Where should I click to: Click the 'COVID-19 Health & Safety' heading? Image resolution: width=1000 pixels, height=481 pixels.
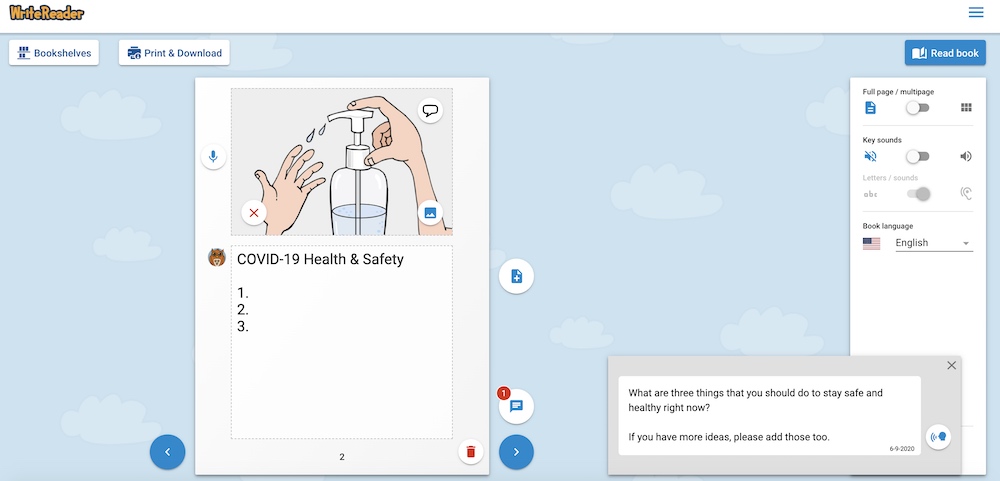click(320, 260)
